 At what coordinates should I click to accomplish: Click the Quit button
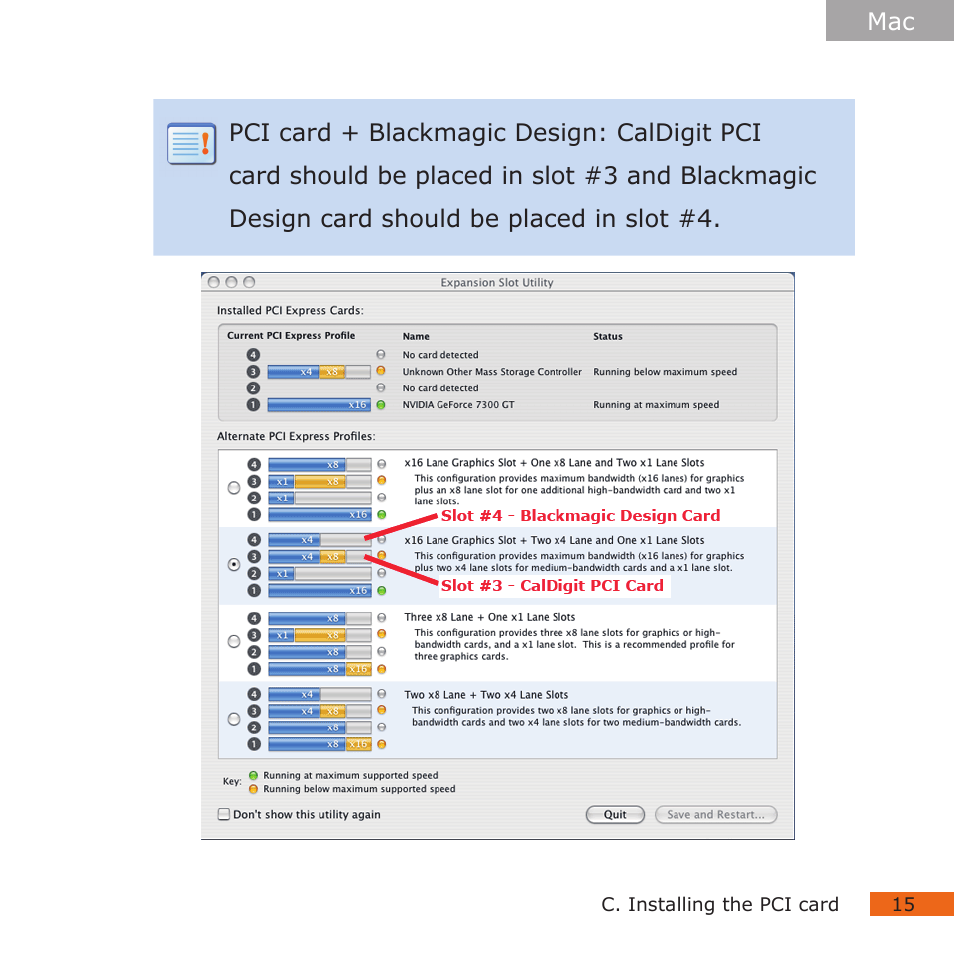point(615,815)
